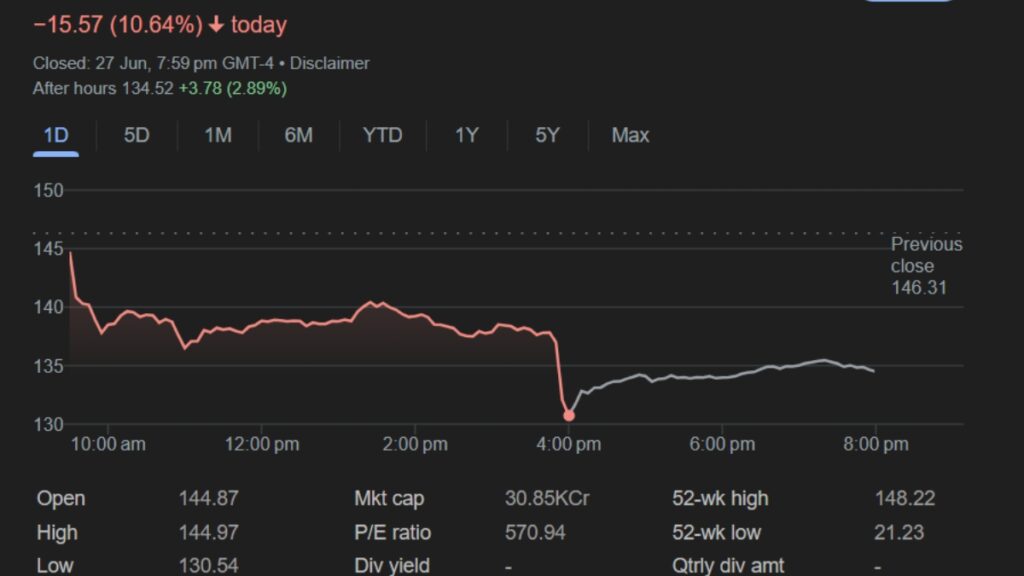This screenshot has height=576, width=1024.
Task: Click the red dot marker at 4:00 pm
Action: pos(569,415)
